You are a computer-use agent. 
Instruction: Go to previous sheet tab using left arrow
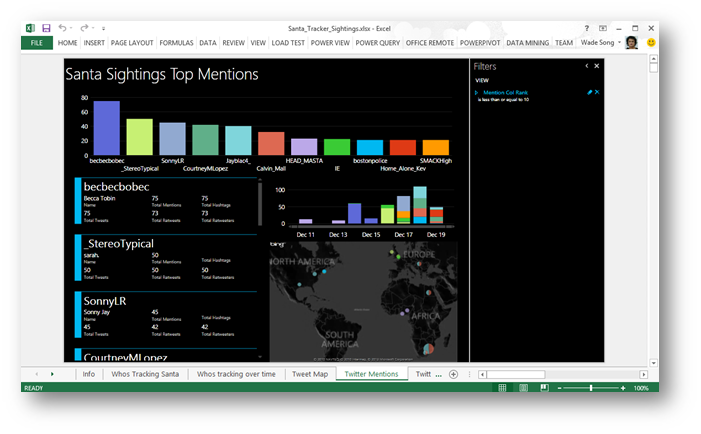point(37,374)
